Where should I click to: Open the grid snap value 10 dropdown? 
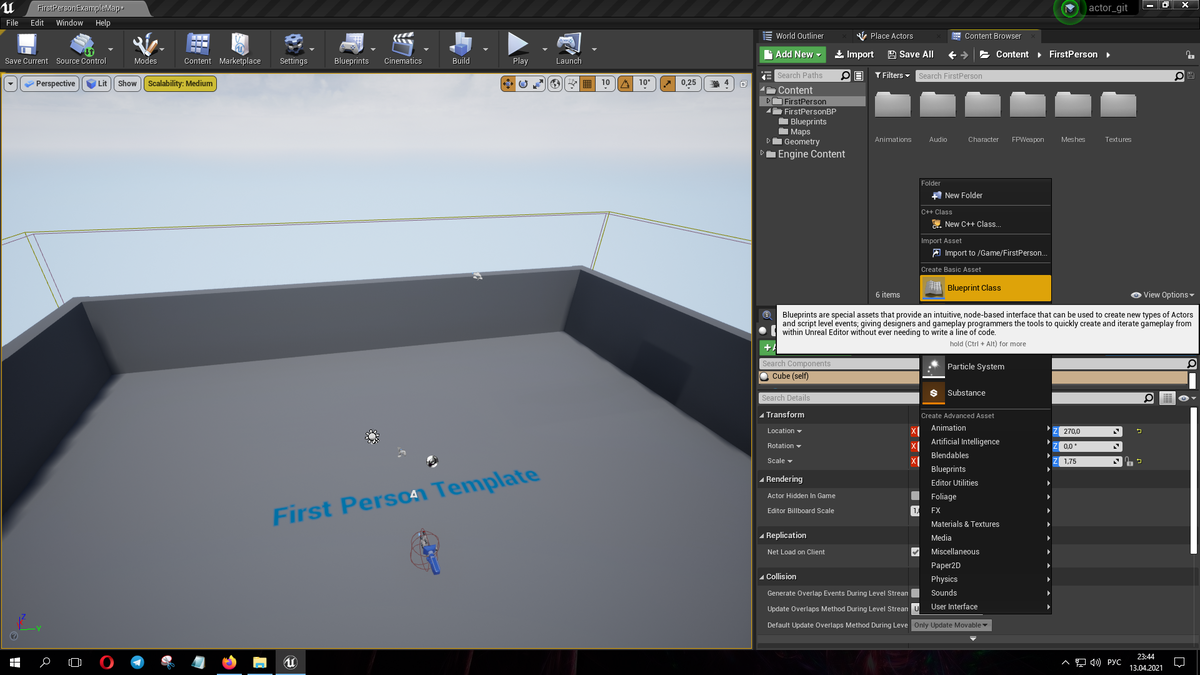(x=606, y=84)
